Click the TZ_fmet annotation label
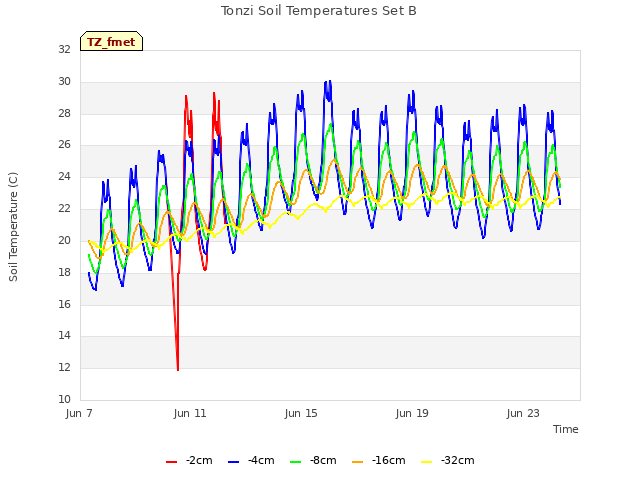This screenshot has height=480, width=640. (111, 41)
